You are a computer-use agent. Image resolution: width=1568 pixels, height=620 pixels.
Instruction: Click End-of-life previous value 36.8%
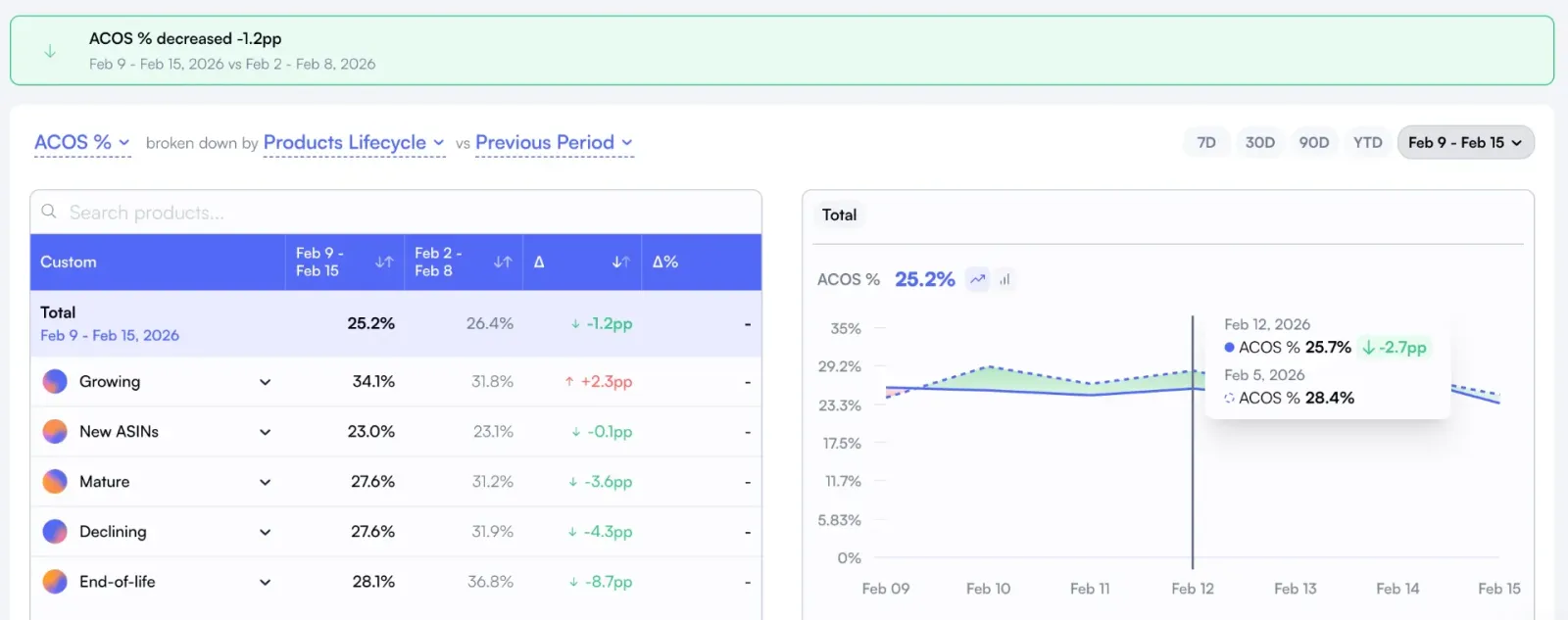coord(490,581)
